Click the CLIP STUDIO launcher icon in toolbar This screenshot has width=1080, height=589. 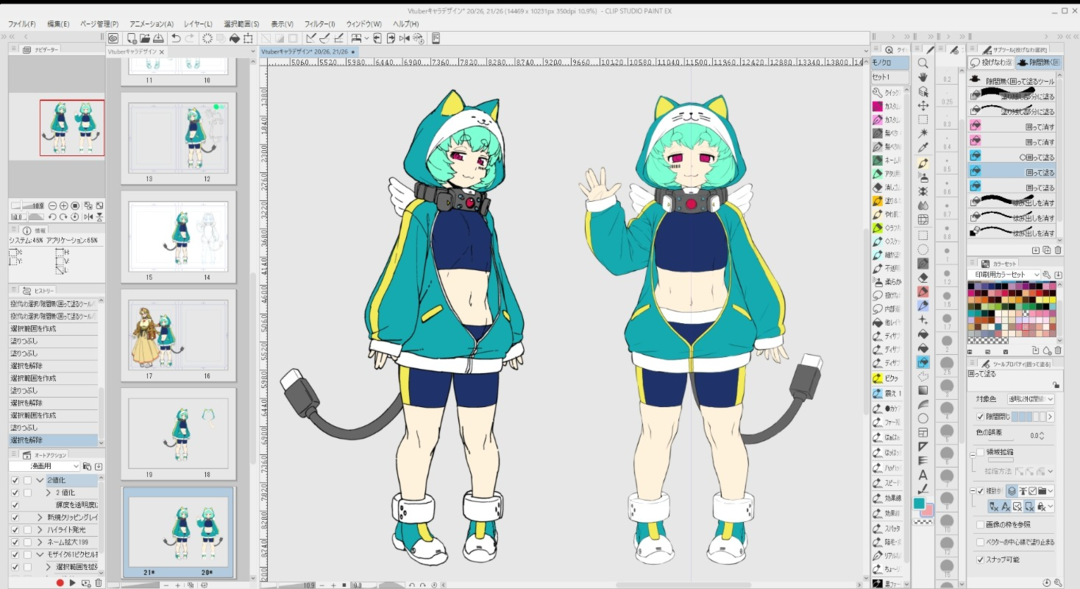click(113, 38)
